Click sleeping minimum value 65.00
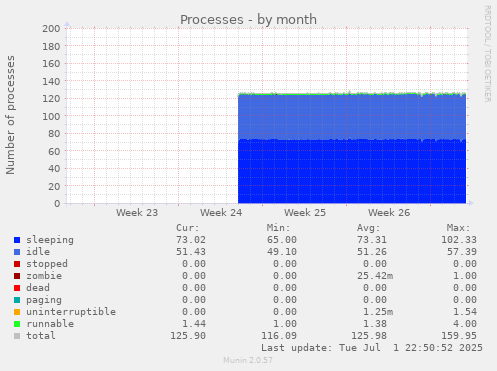The width and height of the screenshot is (497, 371). tap(282, 240)
